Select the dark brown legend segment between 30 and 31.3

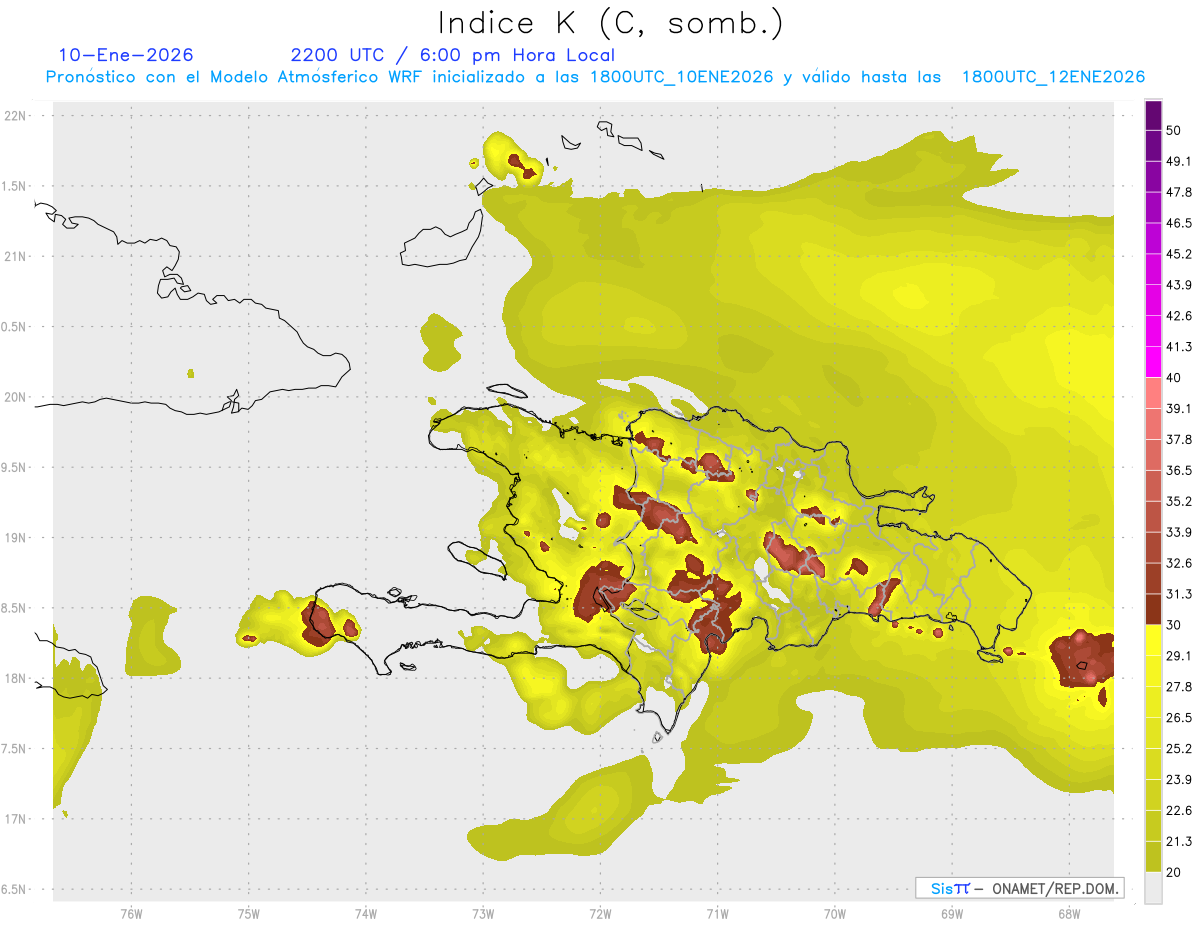click(1153, 609)
